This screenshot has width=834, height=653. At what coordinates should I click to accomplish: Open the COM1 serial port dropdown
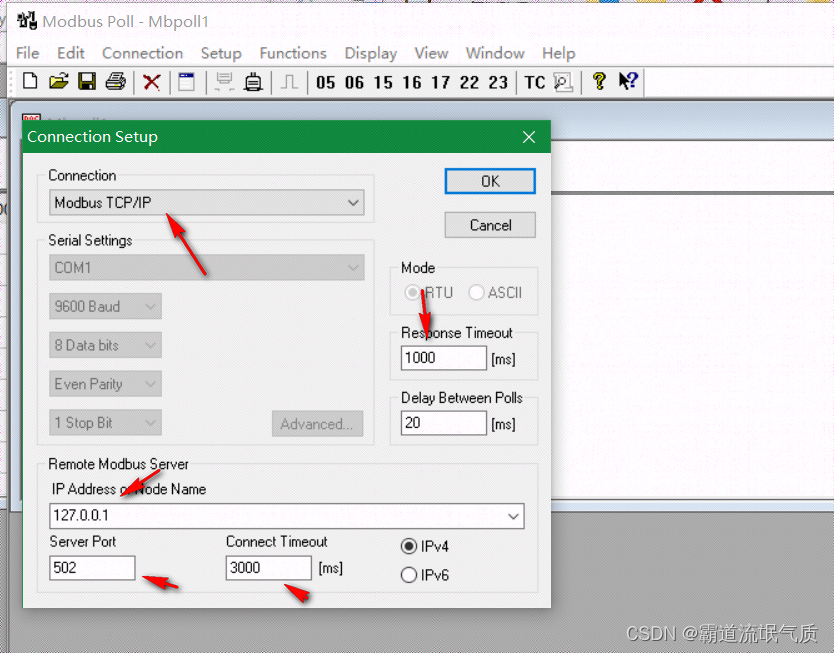click(x=206, y=267)
